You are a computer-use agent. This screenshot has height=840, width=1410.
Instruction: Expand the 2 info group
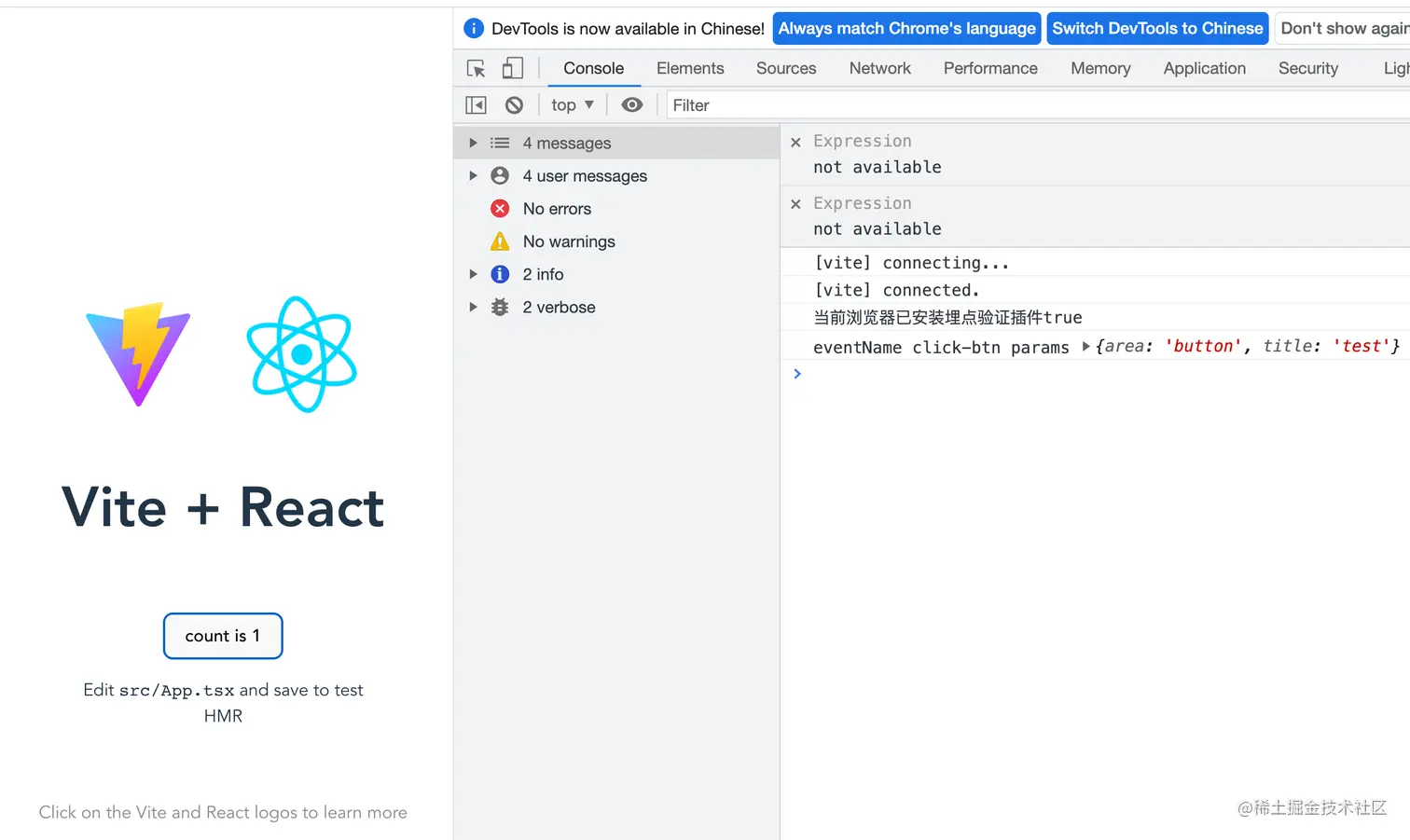coord(473,274)
